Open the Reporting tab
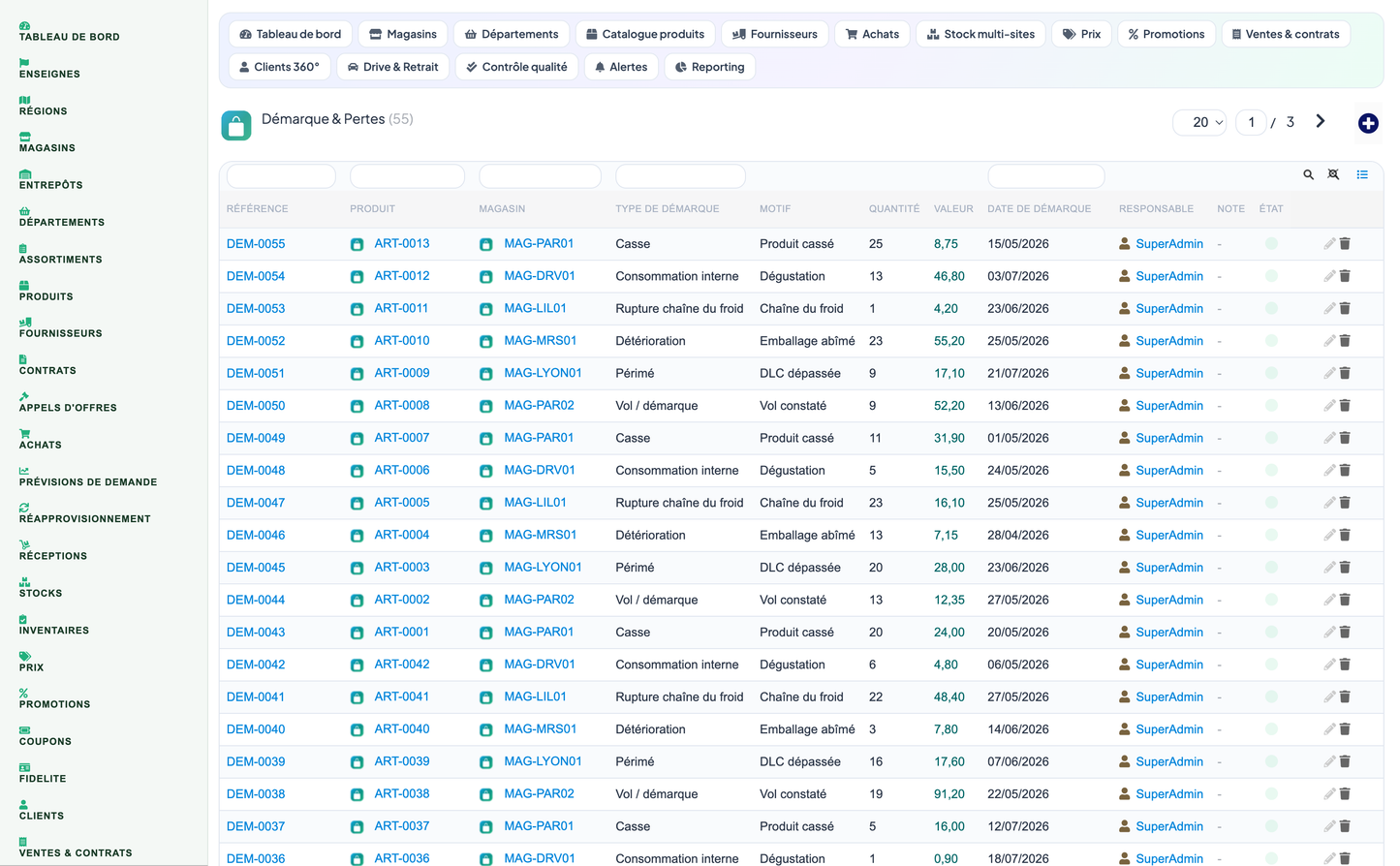 [x=710, y=67]
